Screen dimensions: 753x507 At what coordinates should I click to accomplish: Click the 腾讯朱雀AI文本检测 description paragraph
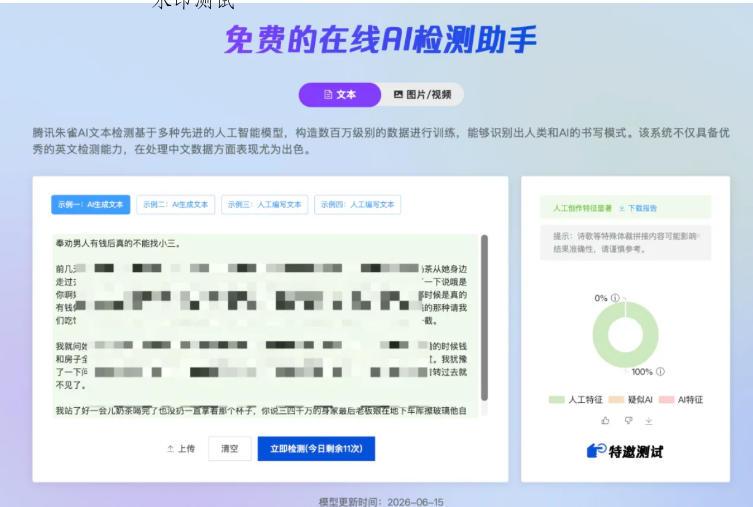[381, 141]
